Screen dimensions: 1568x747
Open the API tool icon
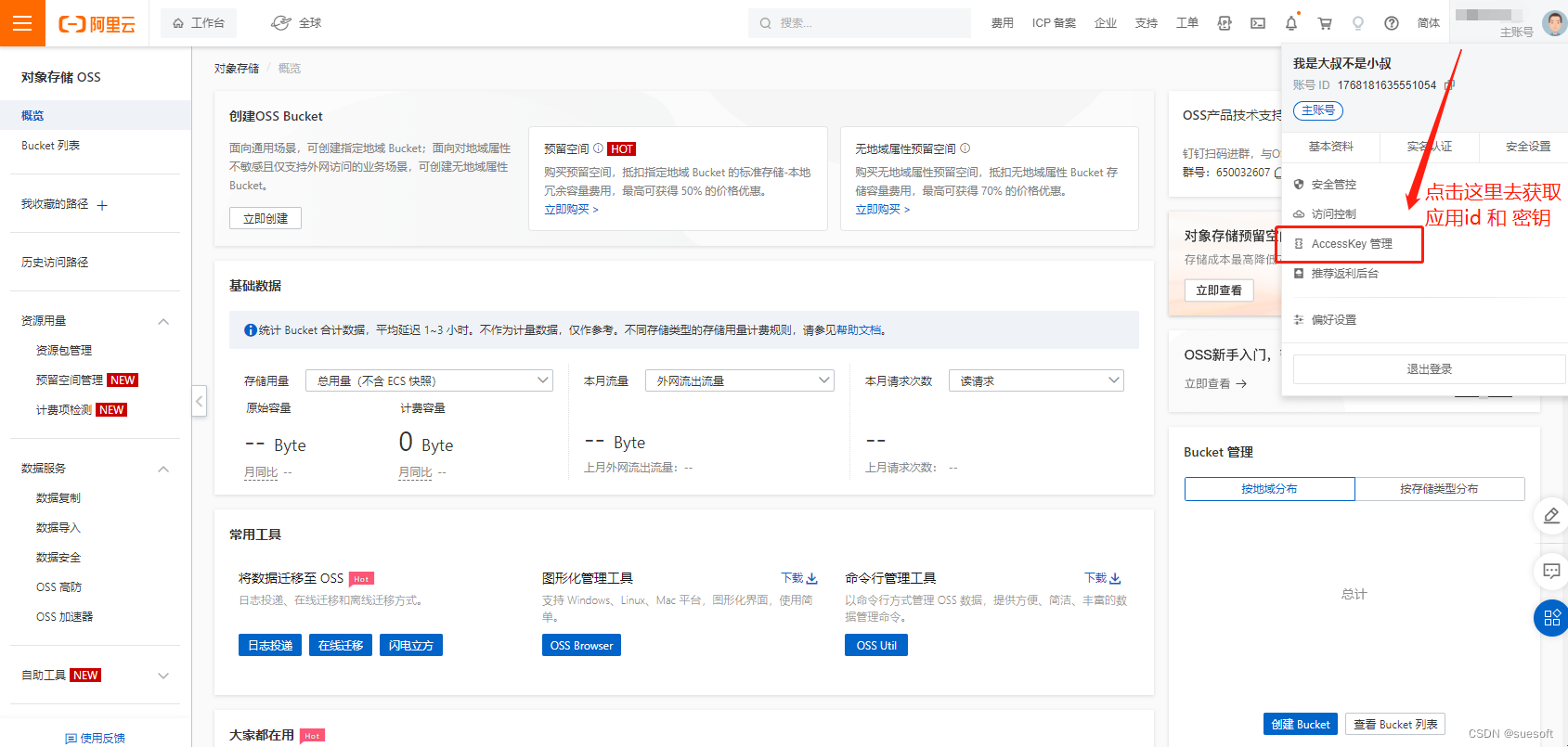tap(1225, 23)
